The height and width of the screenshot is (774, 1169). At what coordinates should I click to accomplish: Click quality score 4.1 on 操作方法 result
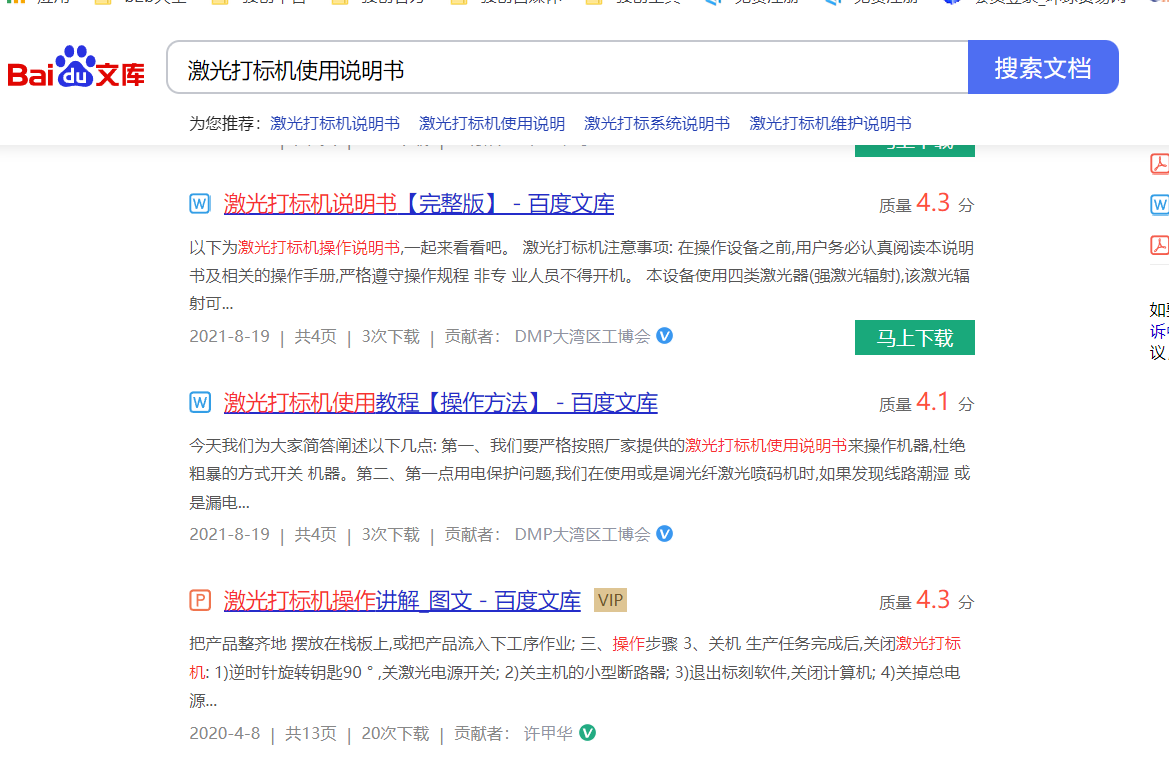point(933,402)
